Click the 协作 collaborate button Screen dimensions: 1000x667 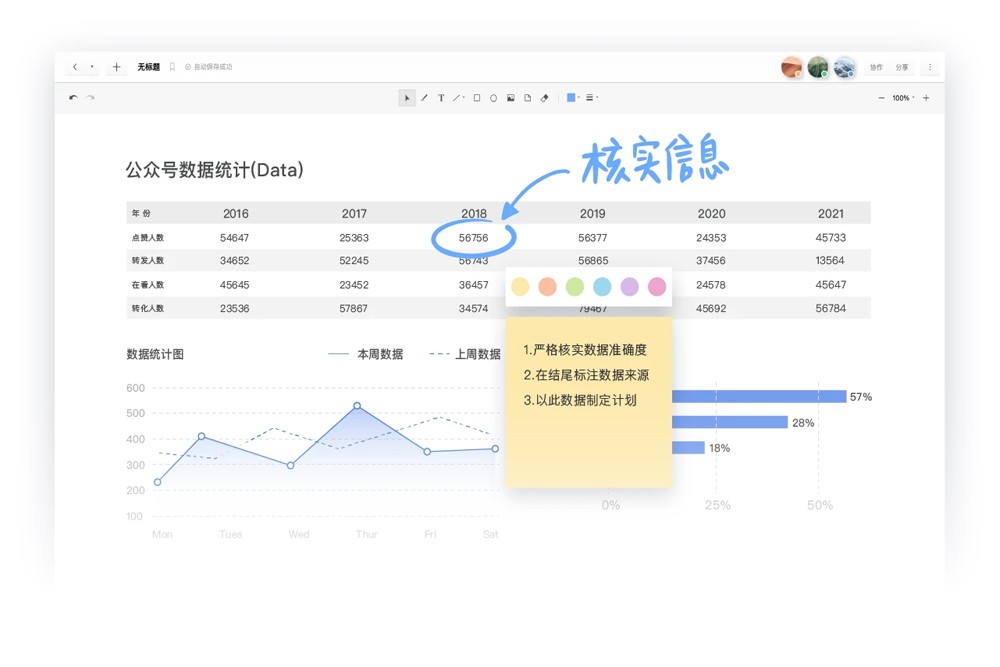pos(876,67)
